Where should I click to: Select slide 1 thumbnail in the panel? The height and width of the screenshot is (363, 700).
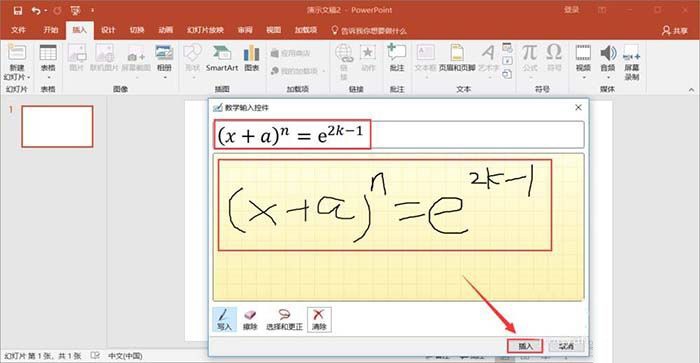point(57,126)
